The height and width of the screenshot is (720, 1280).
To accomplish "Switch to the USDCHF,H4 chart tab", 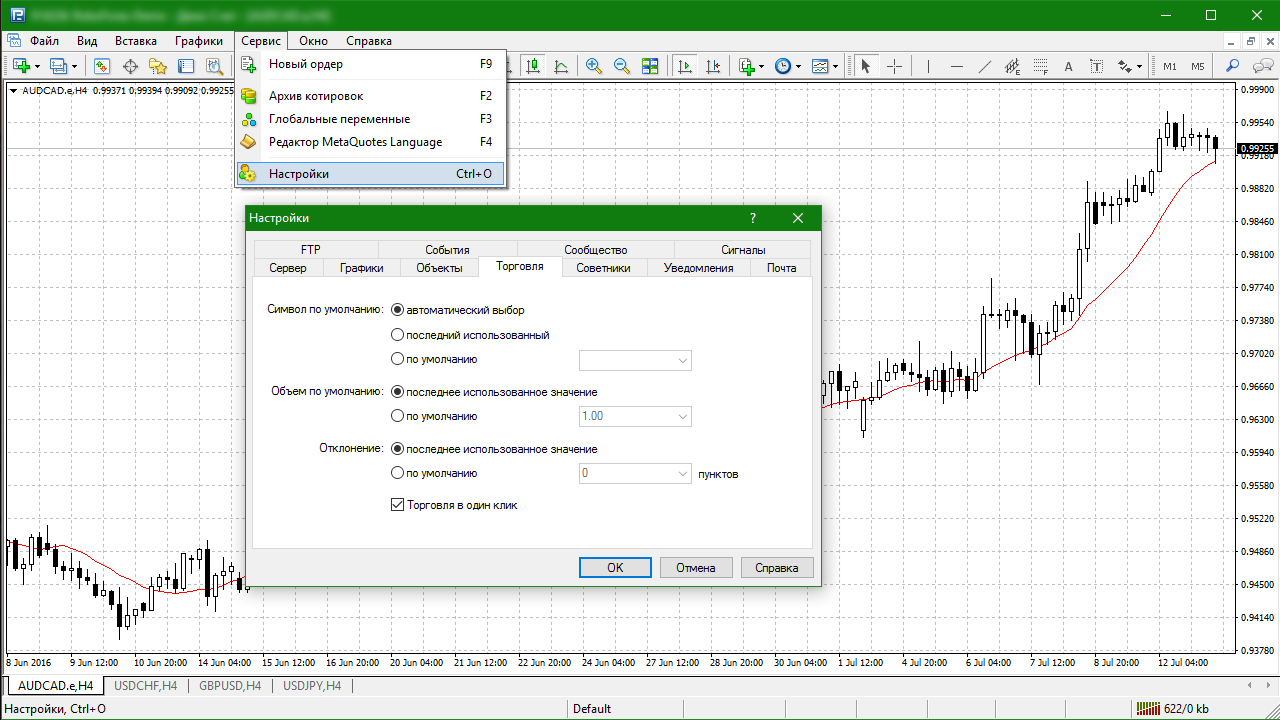I will click(145, 686).
